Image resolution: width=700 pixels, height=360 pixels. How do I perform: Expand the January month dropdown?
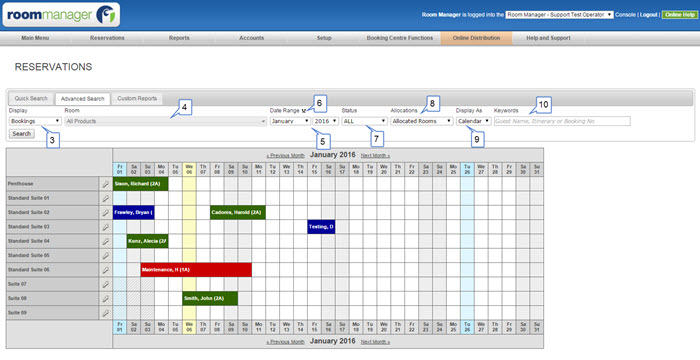[x=290, y=121]
